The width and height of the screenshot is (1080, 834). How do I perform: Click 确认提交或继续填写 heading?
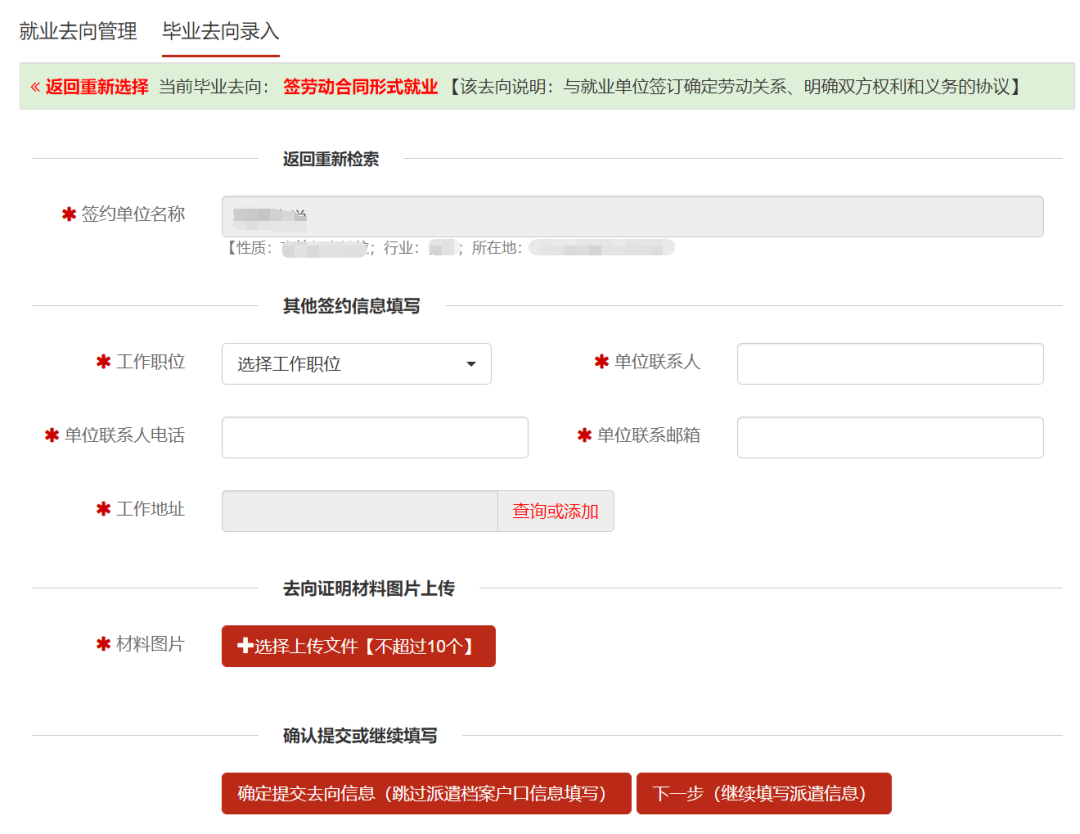point(360,736)
